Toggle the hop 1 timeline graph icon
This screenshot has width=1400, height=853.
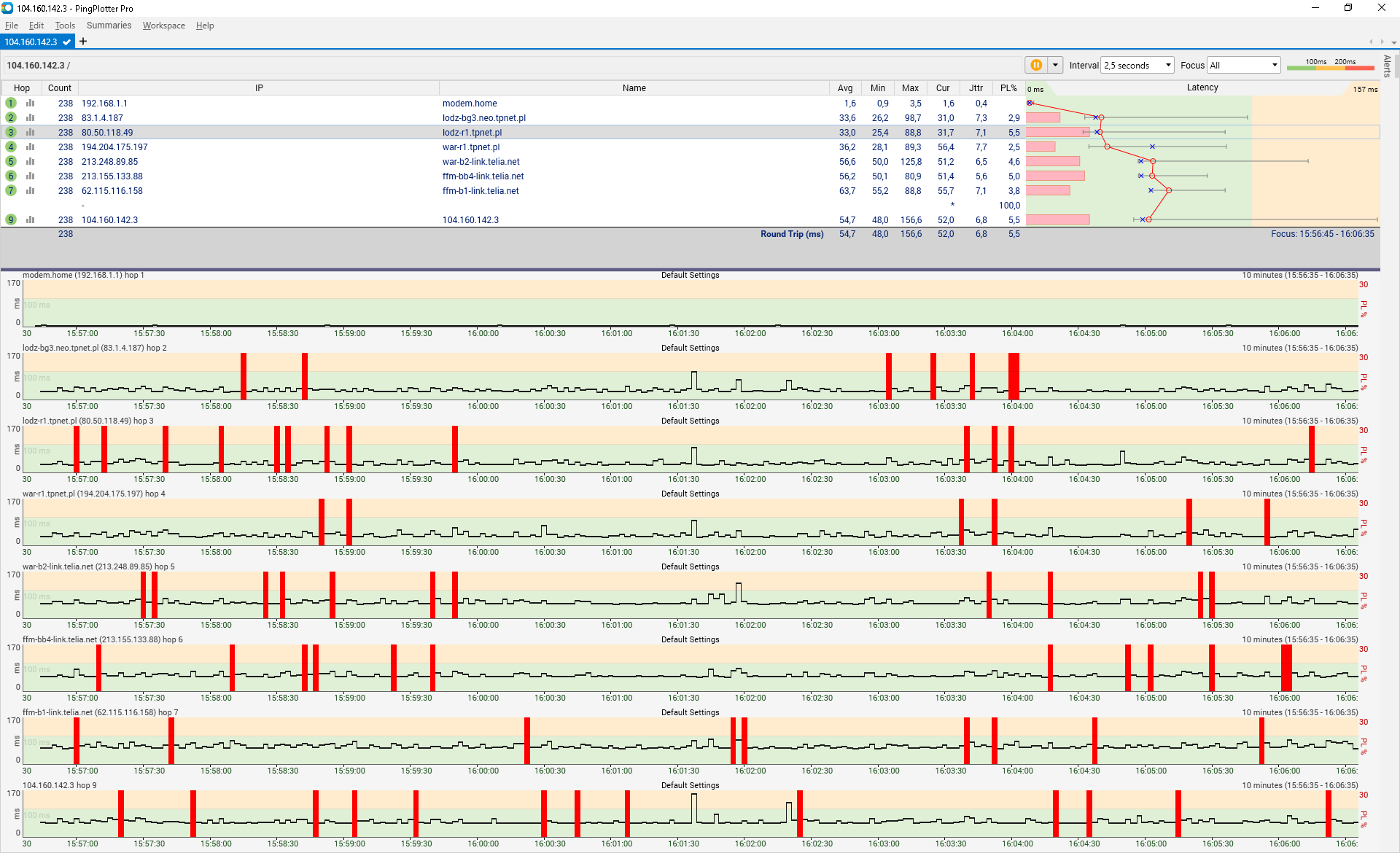tap(31, 104)
